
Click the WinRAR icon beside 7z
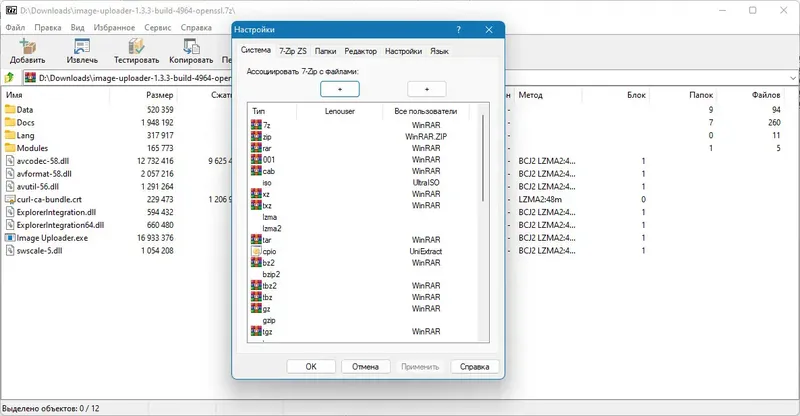[256, 124]
